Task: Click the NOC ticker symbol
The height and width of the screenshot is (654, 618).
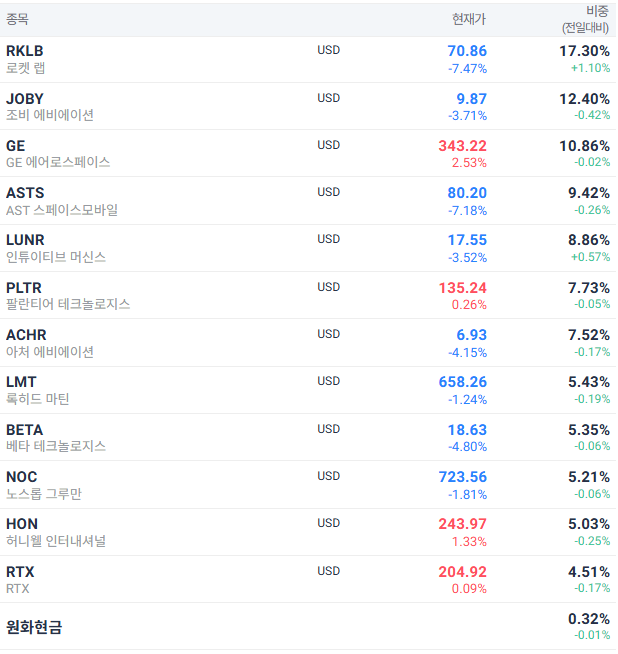Action: tap(22, 477)
